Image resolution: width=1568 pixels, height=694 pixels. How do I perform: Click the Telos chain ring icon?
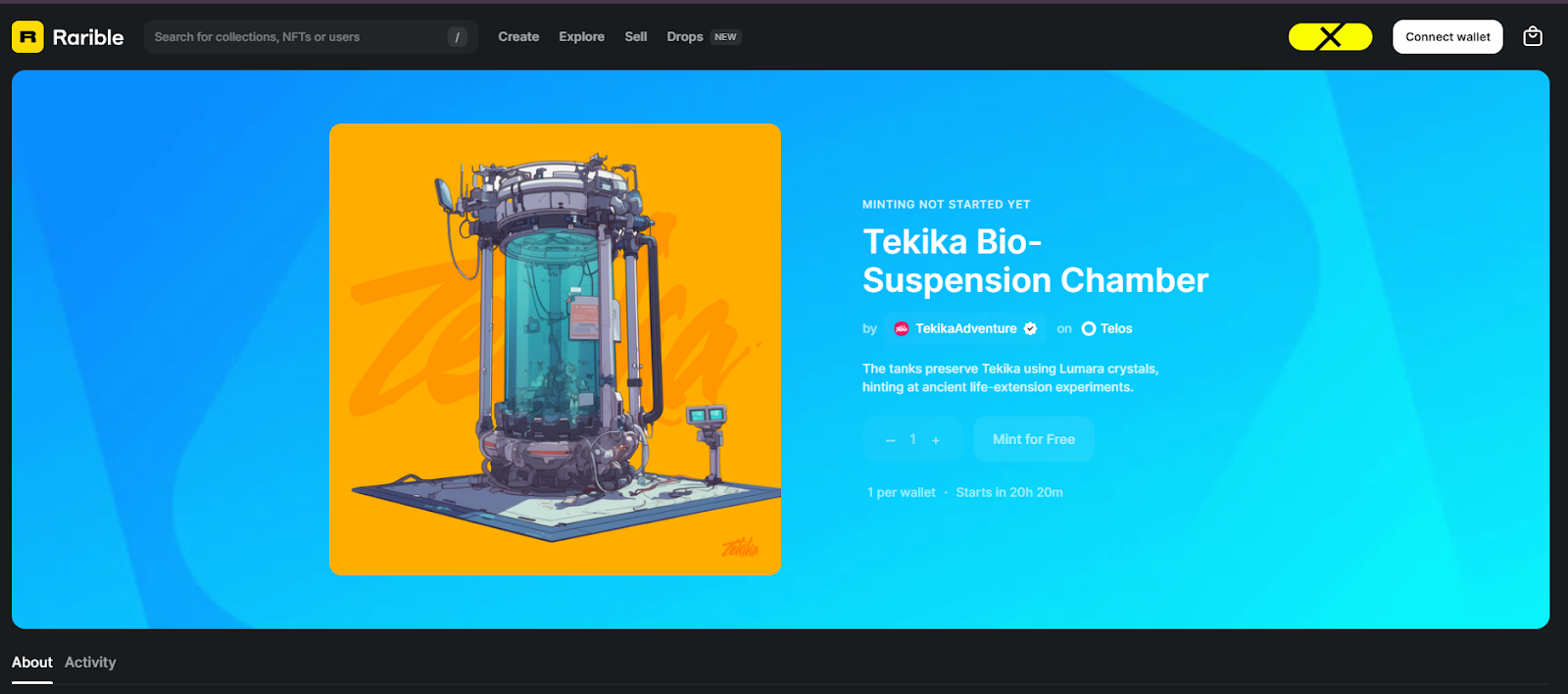coord(1089,329)
